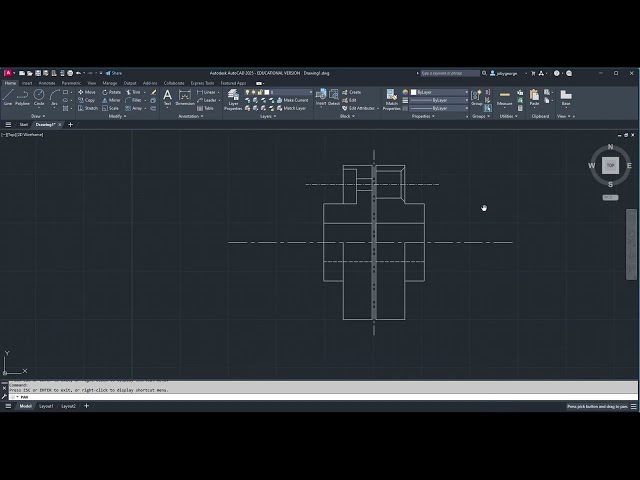The image size is (640, 480).
Task: Open the Annotate ribbon tab
Action: [x=47, y=83]
